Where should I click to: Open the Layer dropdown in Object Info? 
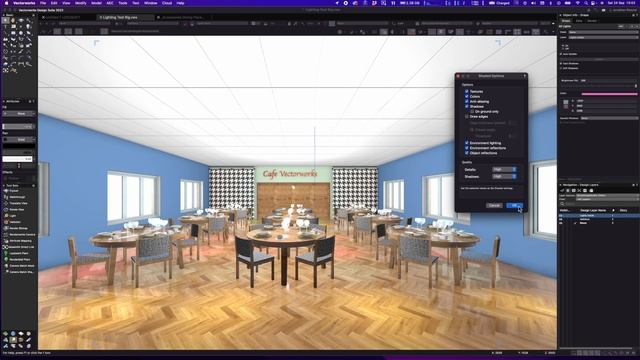coord(603,37)
